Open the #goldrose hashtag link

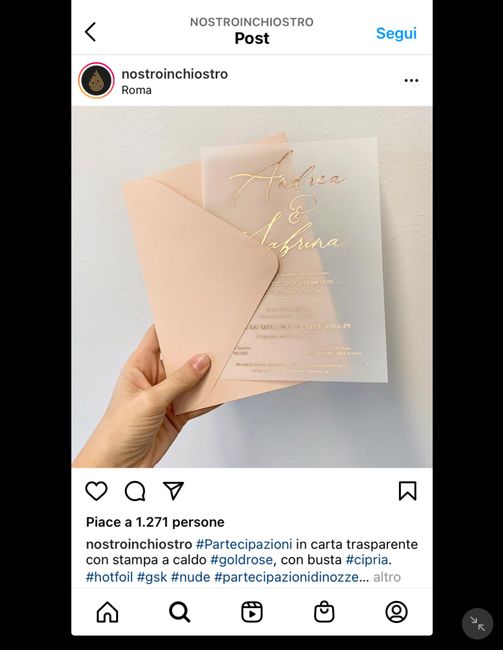click(x=241, y=560)
